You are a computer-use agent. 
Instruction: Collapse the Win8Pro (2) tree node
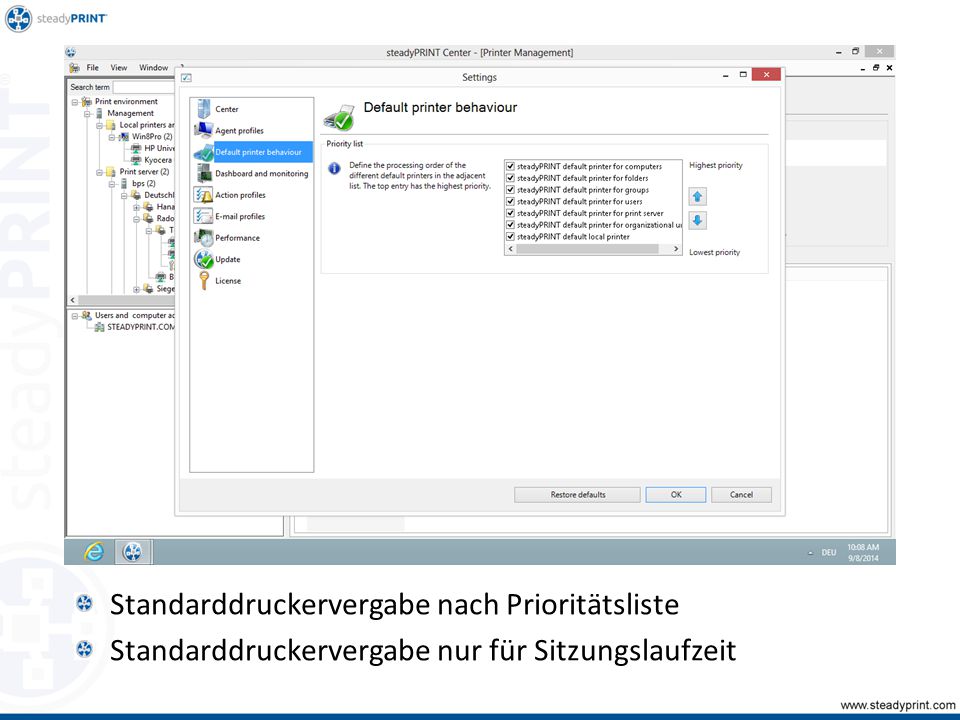coord(112,137)
